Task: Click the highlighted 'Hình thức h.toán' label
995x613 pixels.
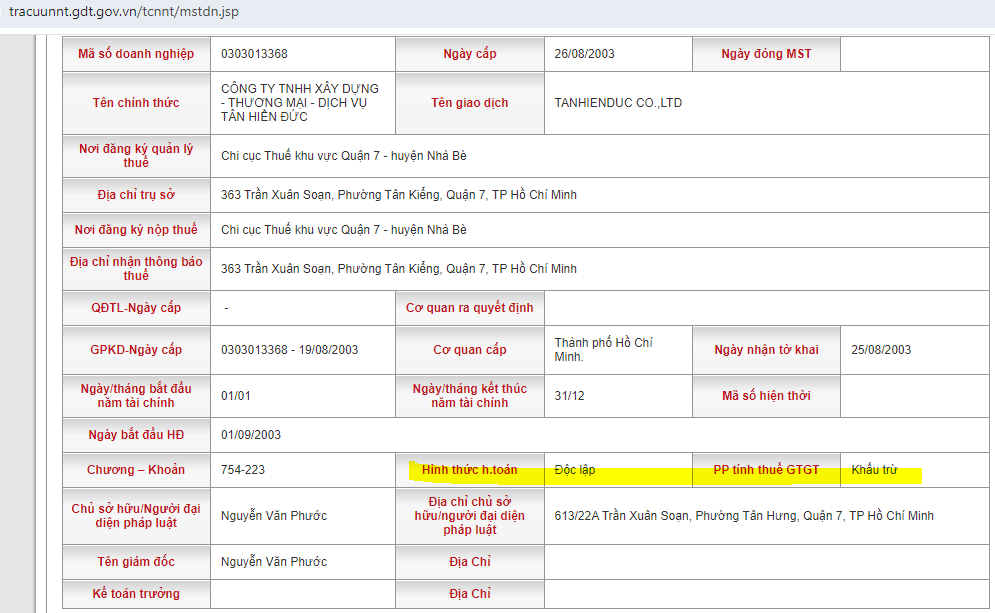Action: 469,470
